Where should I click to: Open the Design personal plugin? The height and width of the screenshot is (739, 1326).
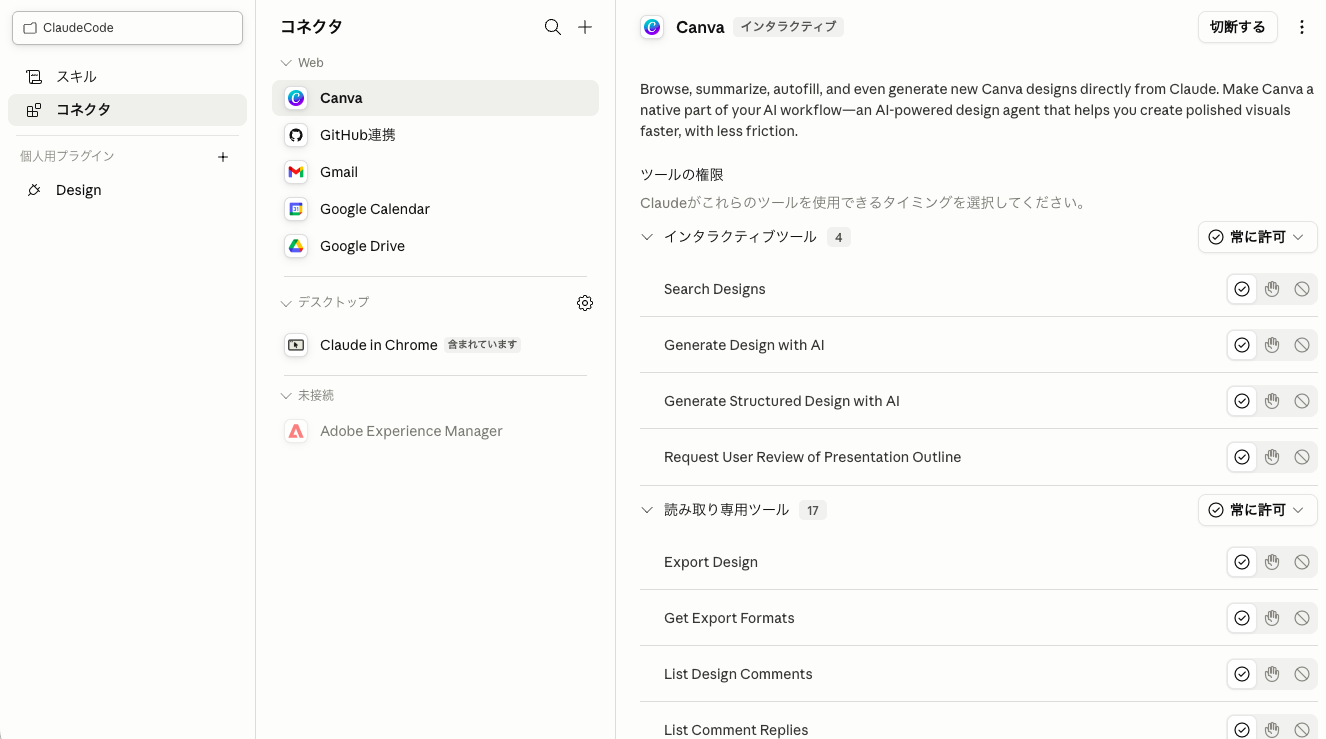point(127,190)
